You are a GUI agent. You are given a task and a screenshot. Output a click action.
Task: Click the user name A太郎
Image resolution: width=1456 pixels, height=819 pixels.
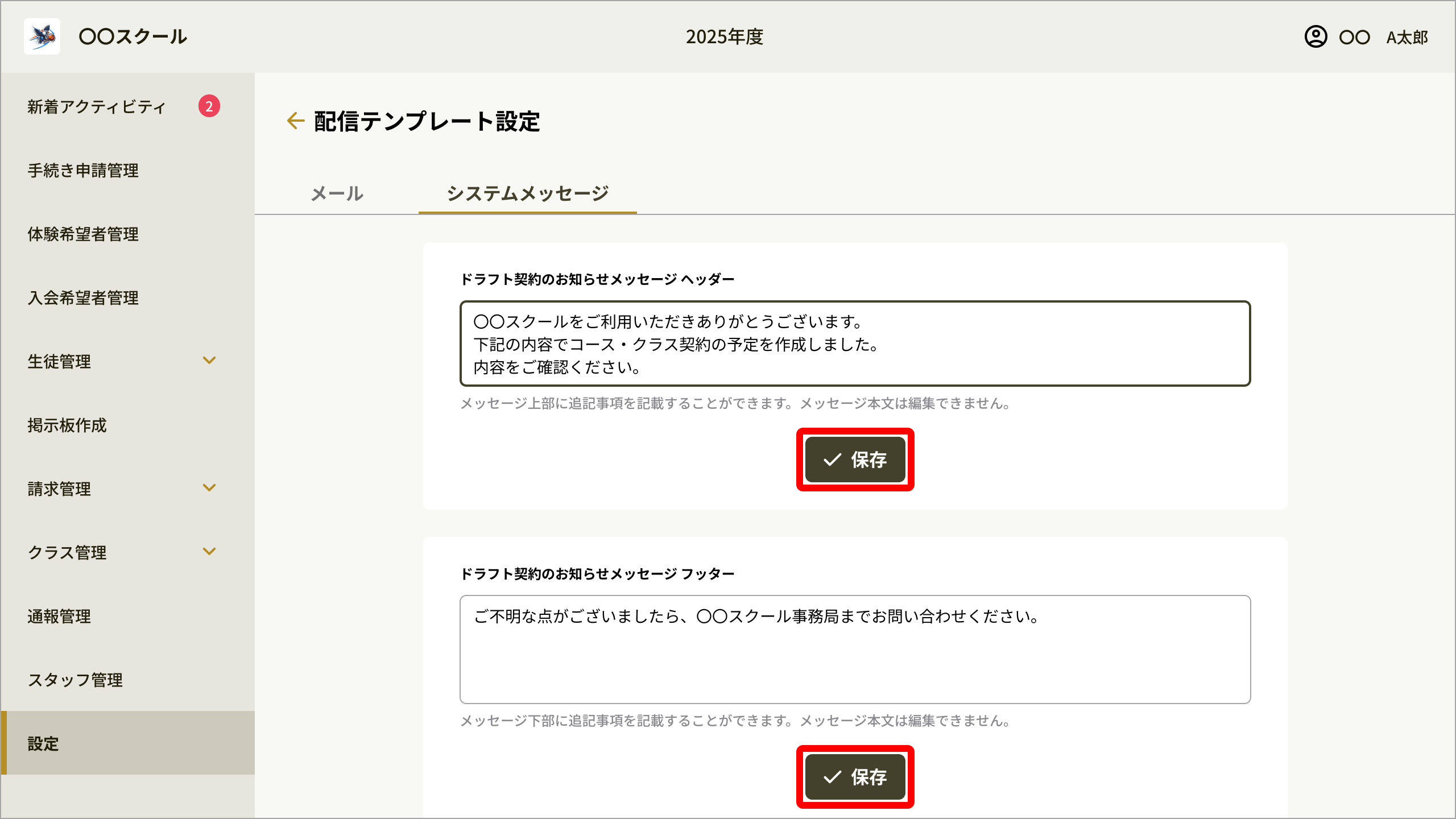coord(1407,38)
